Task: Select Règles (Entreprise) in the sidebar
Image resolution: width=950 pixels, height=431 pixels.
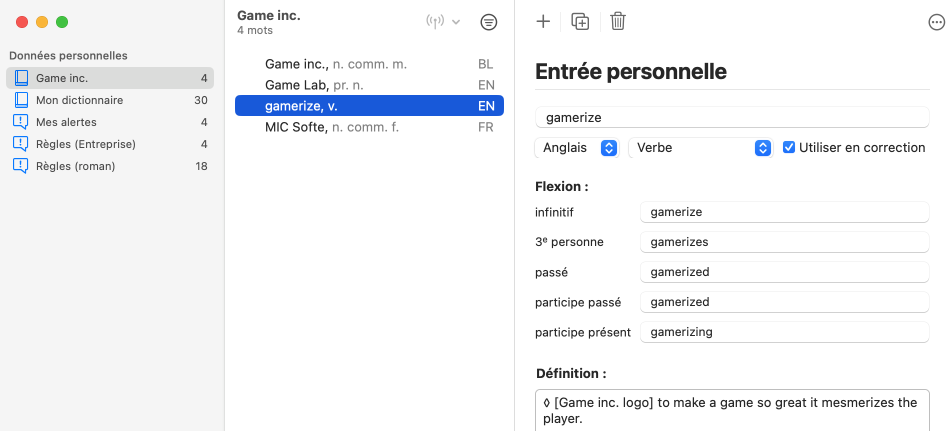Action: (85, 144)
